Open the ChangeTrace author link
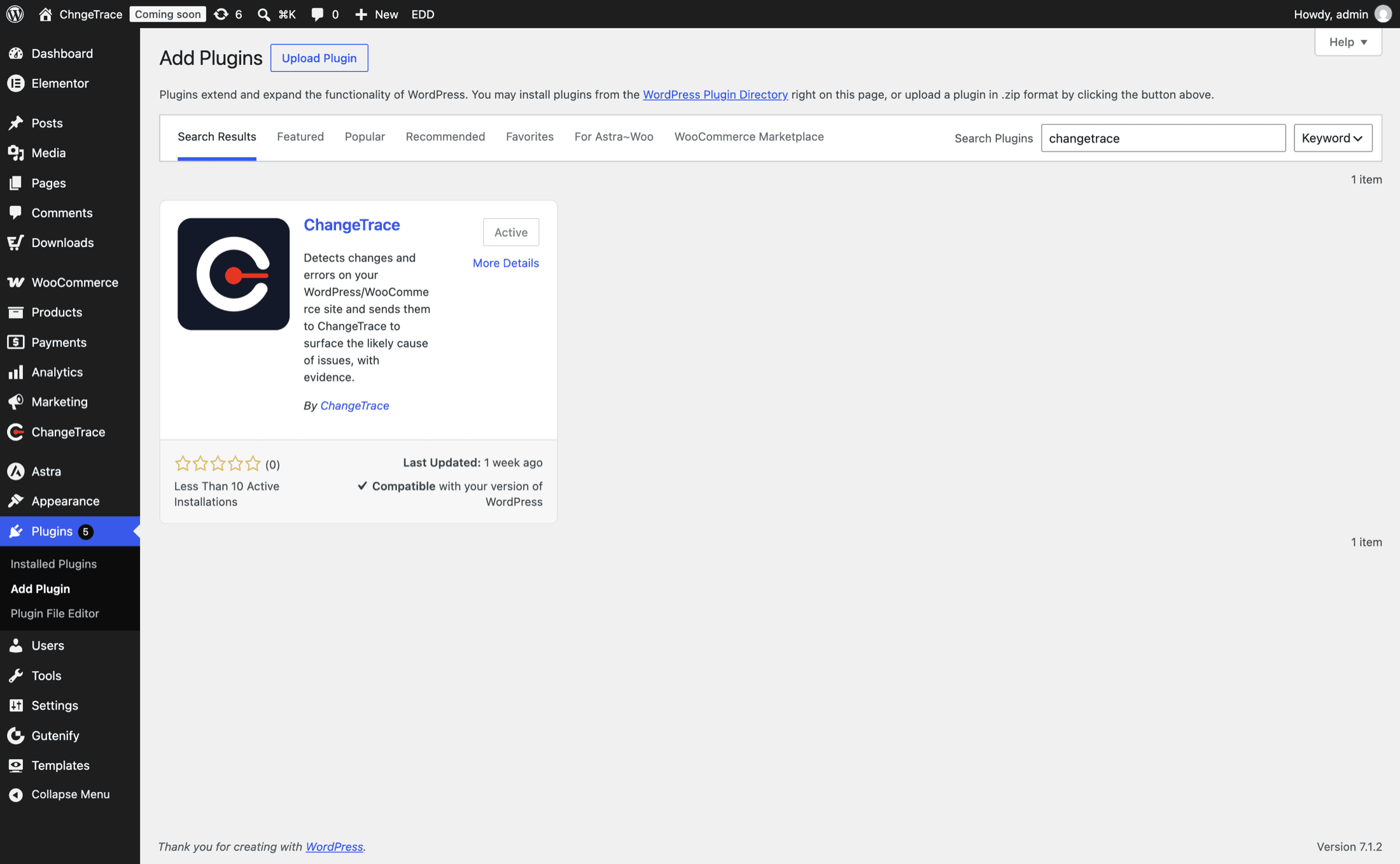1400x864 pixels. click(x=354, y=406)
